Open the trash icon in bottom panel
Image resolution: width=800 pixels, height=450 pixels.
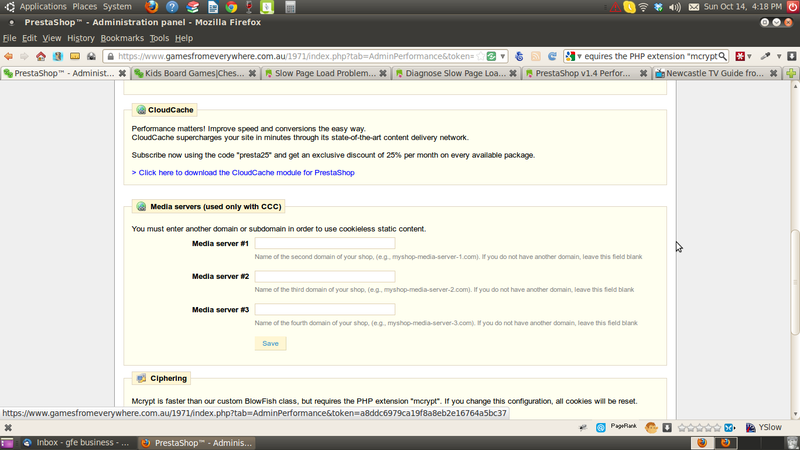coord(790,442)
